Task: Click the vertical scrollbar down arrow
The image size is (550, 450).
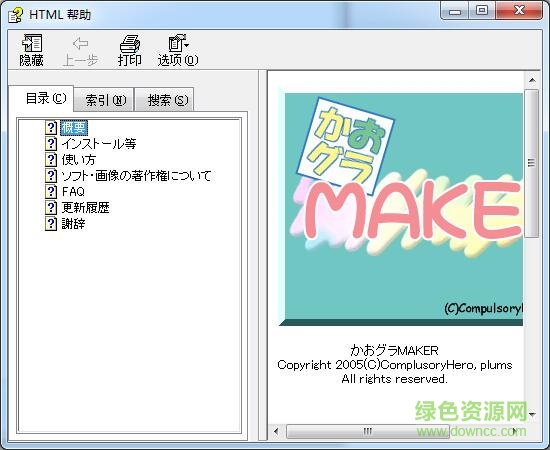Action: 532,414
